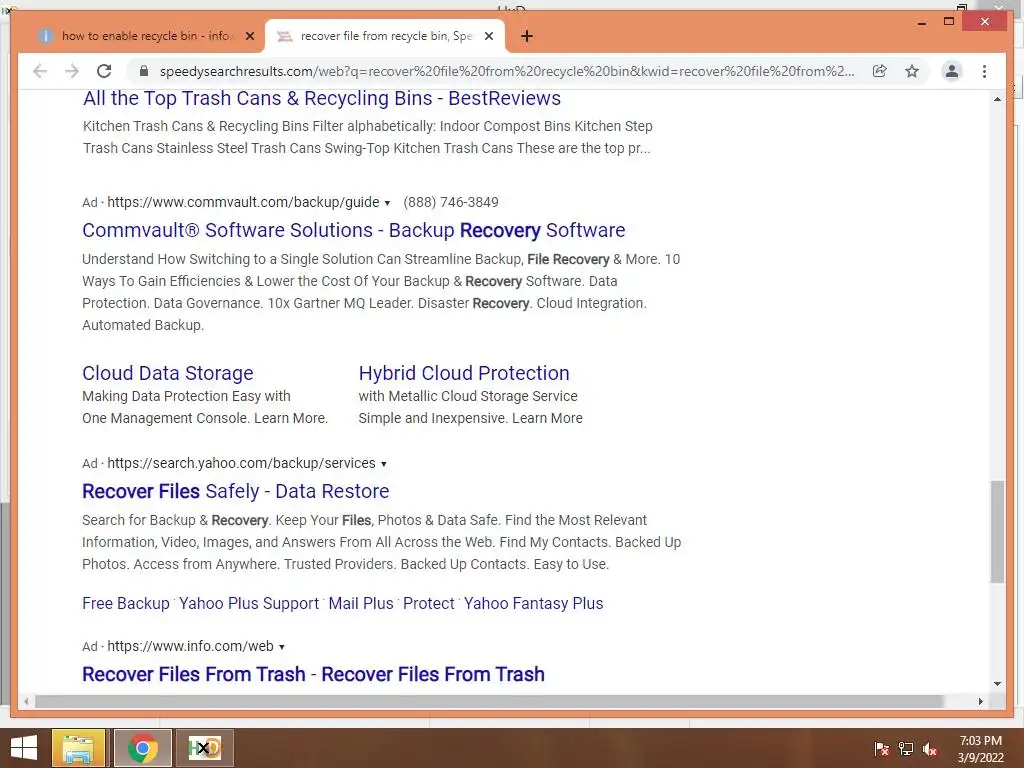Image resolution: width=1024 pixels, height=768 pixels.
Task: Click the https://search.yahoo.com/backup/services URL text
Action: click(x=242, y=463)
